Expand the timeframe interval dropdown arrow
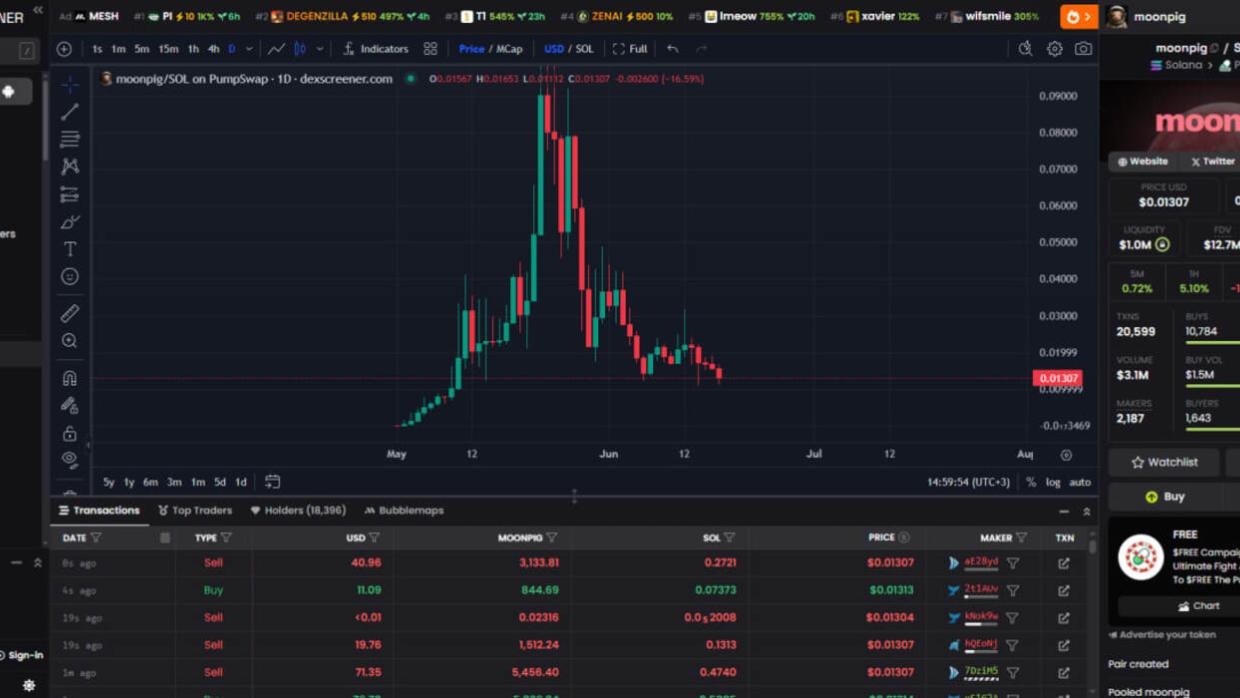 [249, 49]
